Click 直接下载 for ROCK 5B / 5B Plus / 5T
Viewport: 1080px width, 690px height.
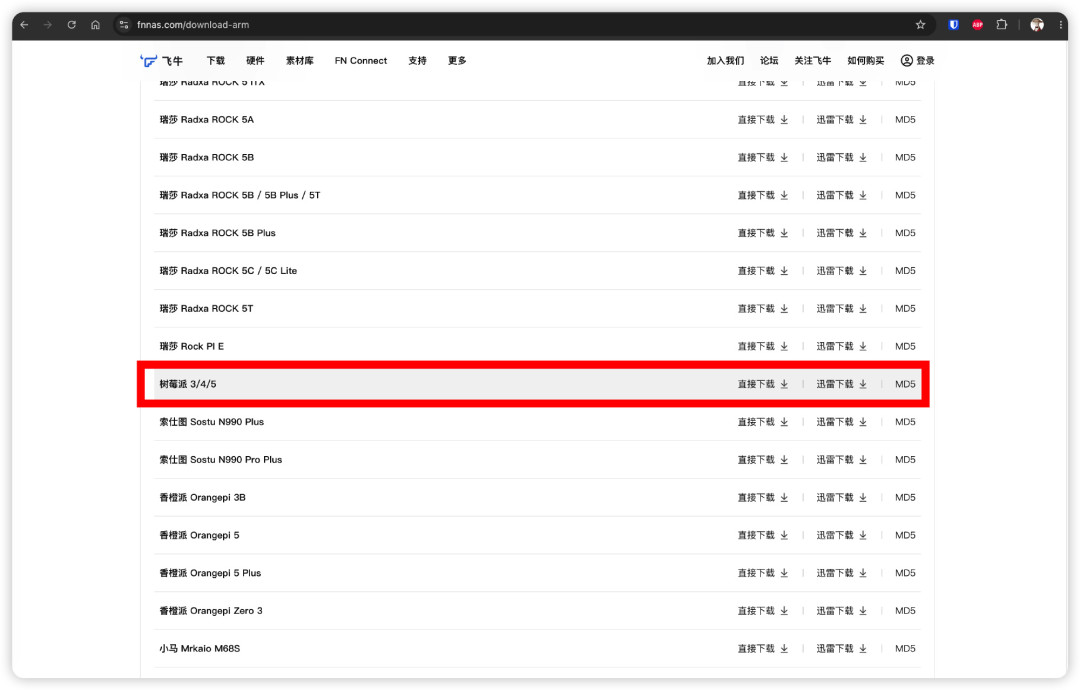click(x=762, y=196)
